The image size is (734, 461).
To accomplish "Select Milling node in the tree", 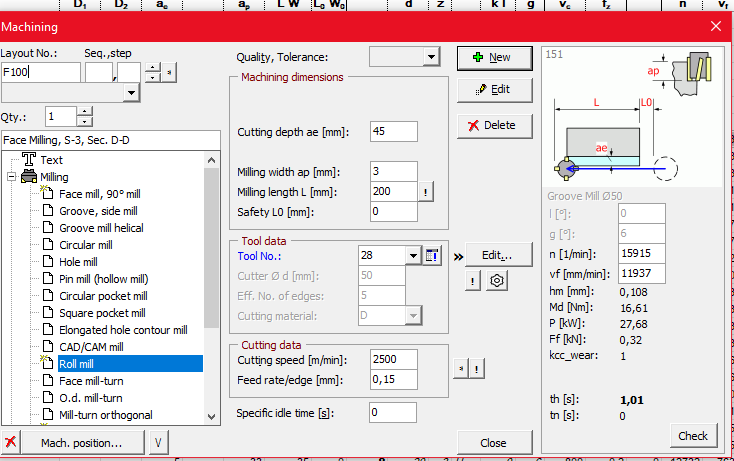I will (x=54, y=177).
